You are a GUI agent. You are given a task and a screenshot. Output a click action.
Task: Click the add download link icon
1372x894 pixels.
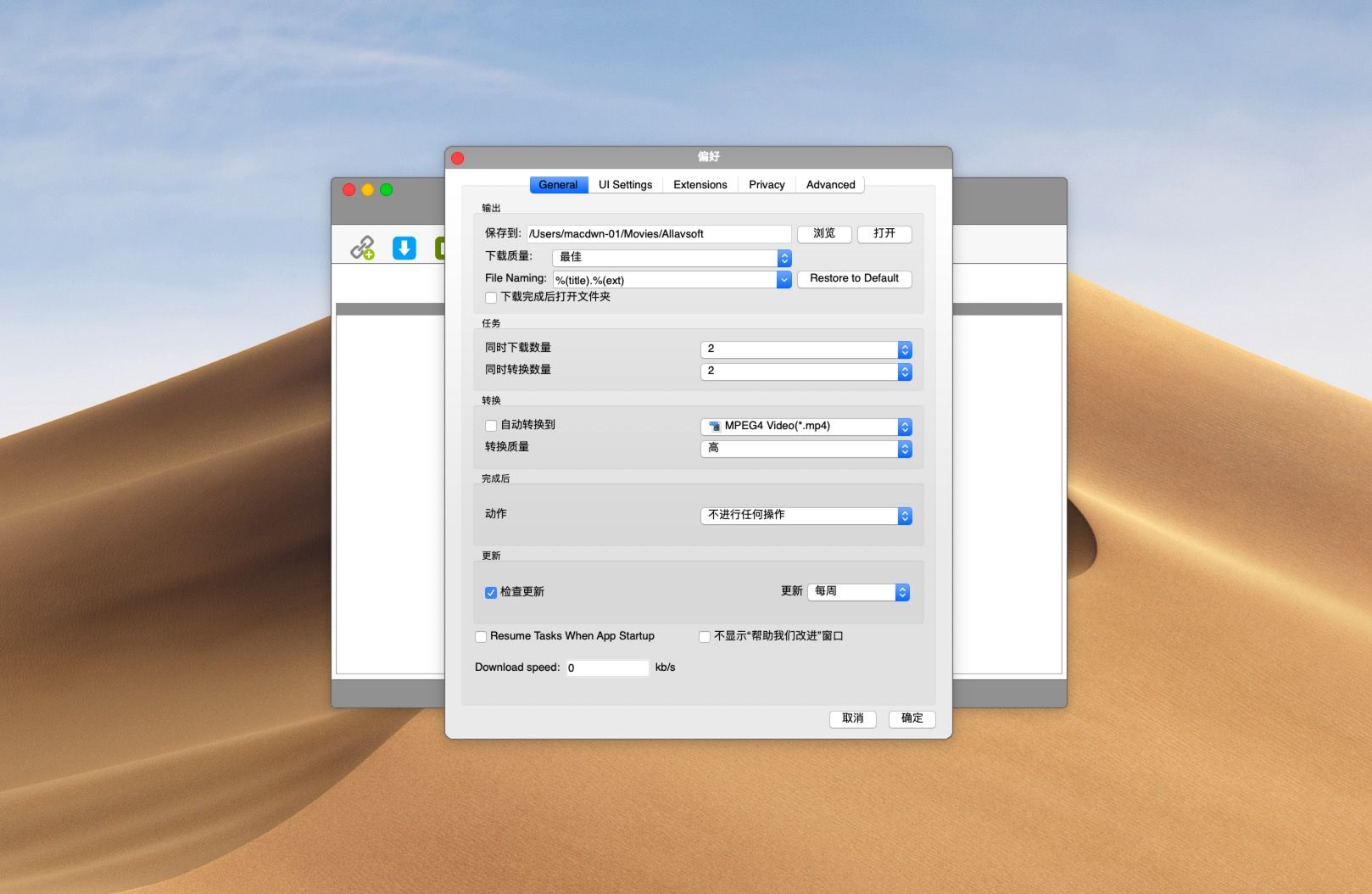(363, 248)
